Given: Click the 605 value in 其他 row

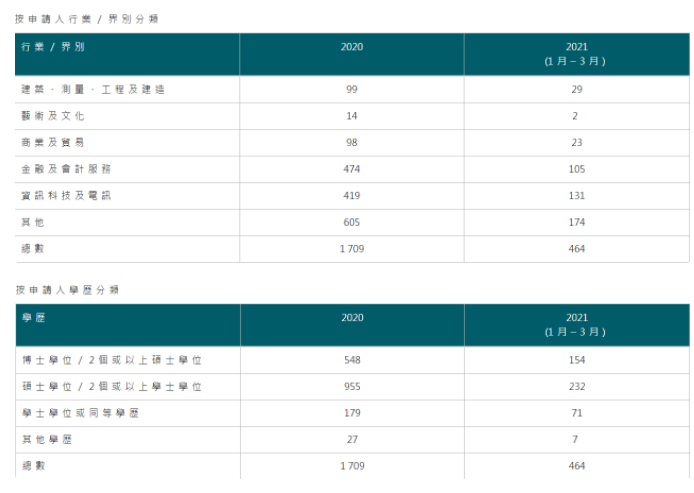Looking at the screenshot, I should tap(351, 222).
